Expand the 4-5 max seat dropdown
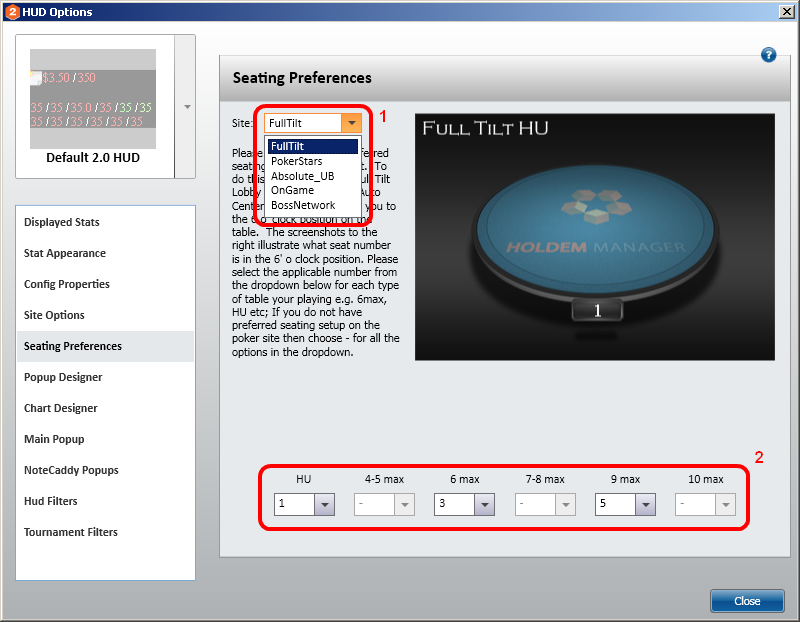Image resolution: width=800 pixels, height=622 pixels. [x=405, y=505]
